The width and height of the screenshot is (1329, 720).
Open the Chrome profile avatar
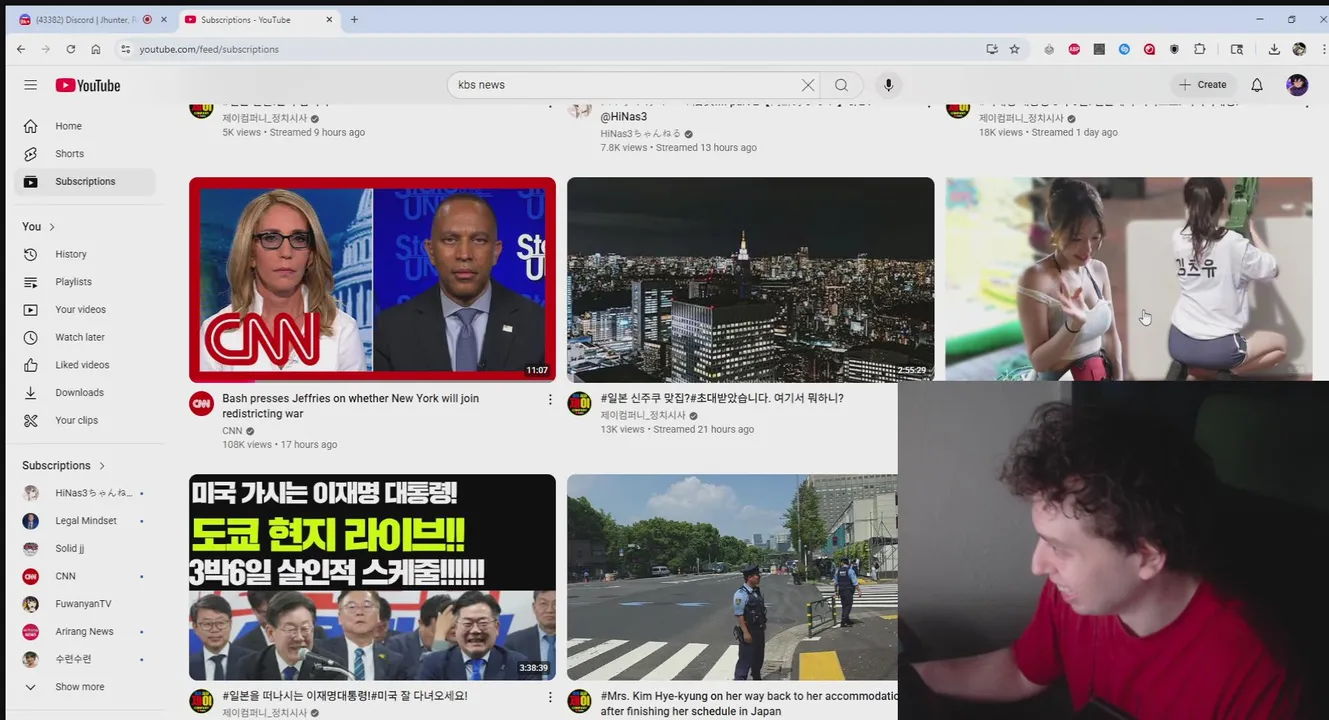point(1299,49)
